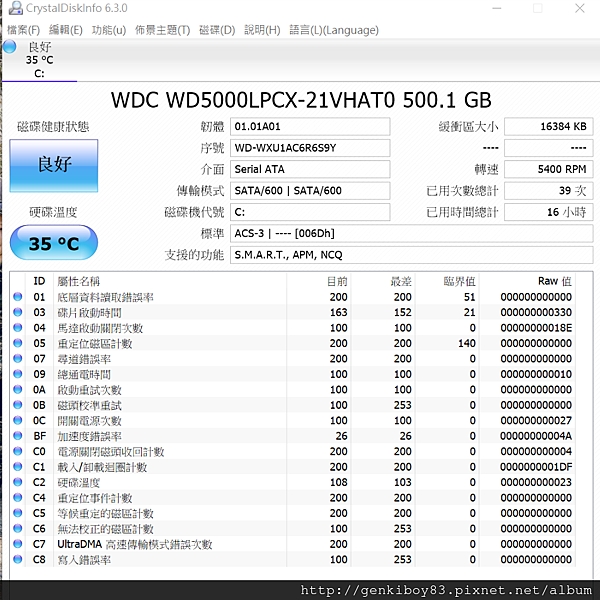The image size is (600, 600).
Task: Open the 說明(H) menu
Action: click(x=262, y=30)
